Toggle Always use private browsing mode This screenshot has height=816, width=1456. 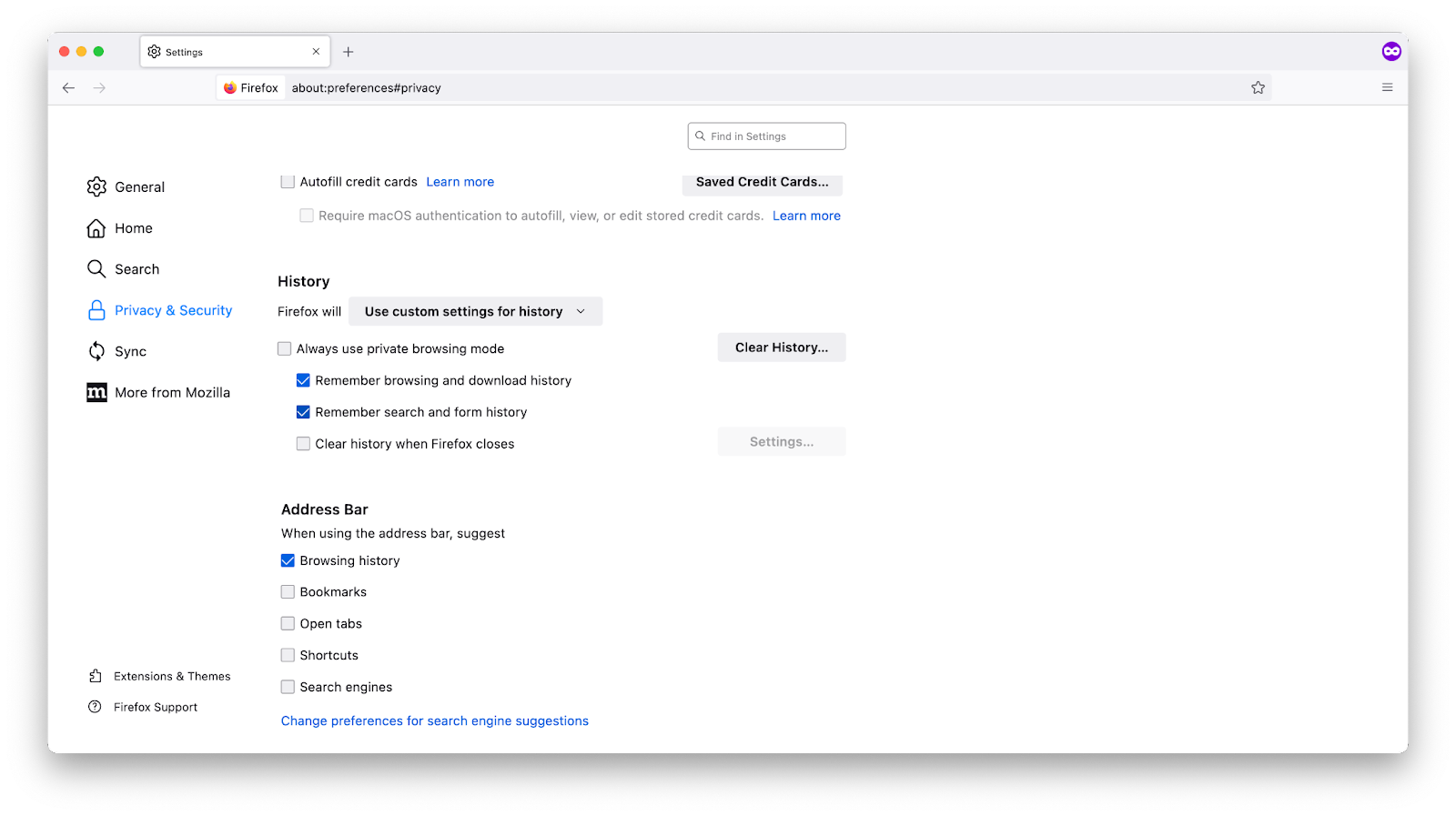click(x=285, y=348)
